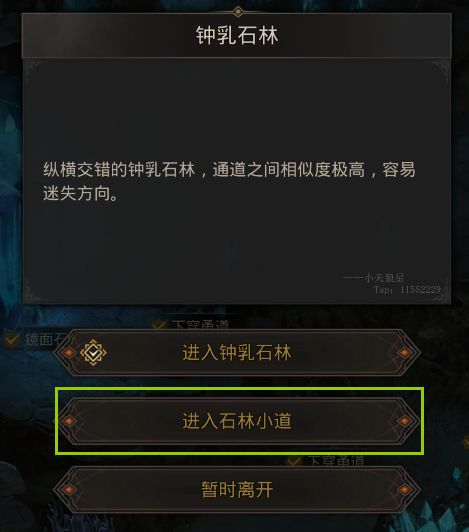
Task: Click the diamond ornament above the title bar
Action: [x=238, y=12]
